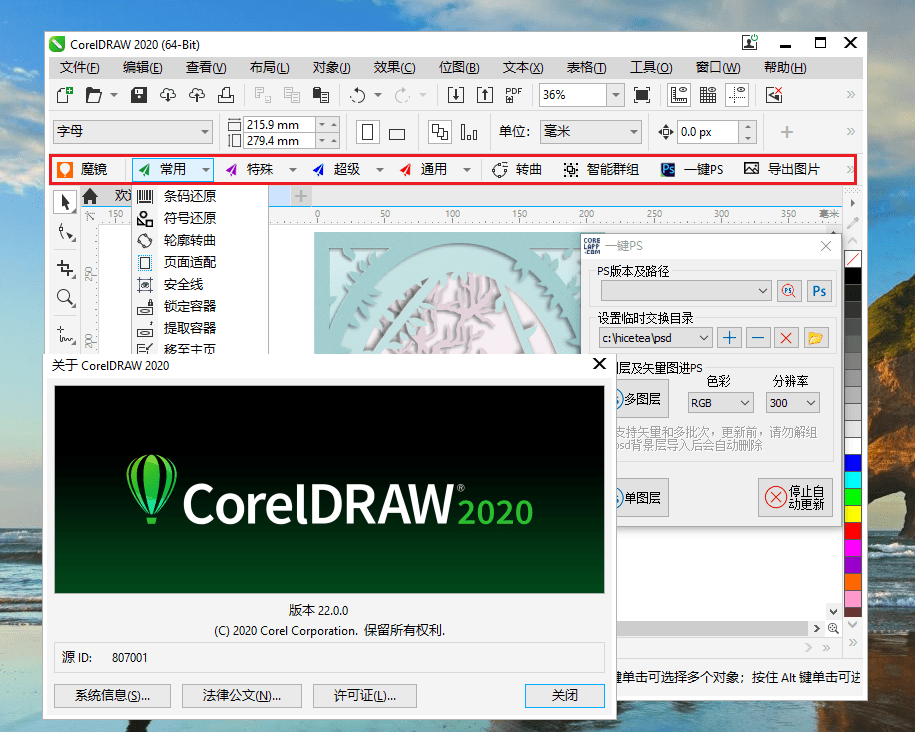Delete temp directory with red X

coord(786,337)
